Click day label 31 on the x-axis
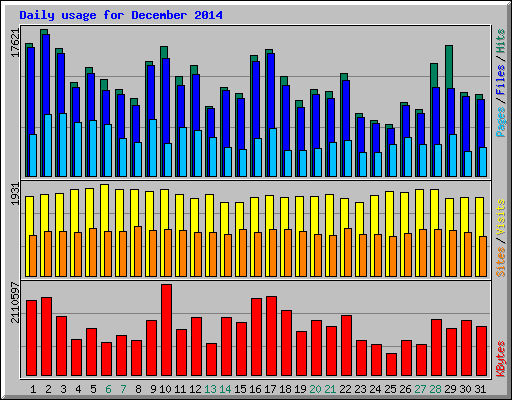 480,389
